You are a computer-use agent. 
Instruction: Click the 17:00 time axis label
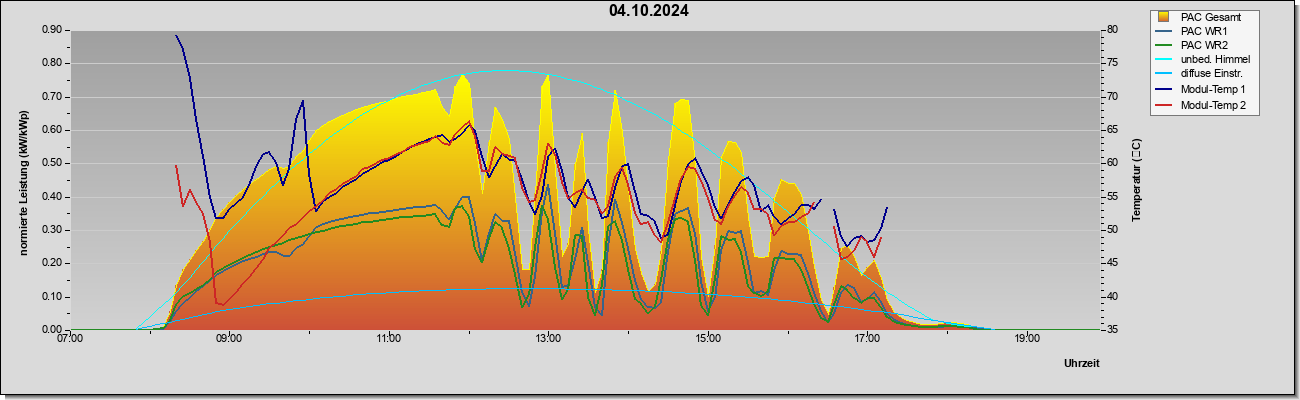[867, 338]
